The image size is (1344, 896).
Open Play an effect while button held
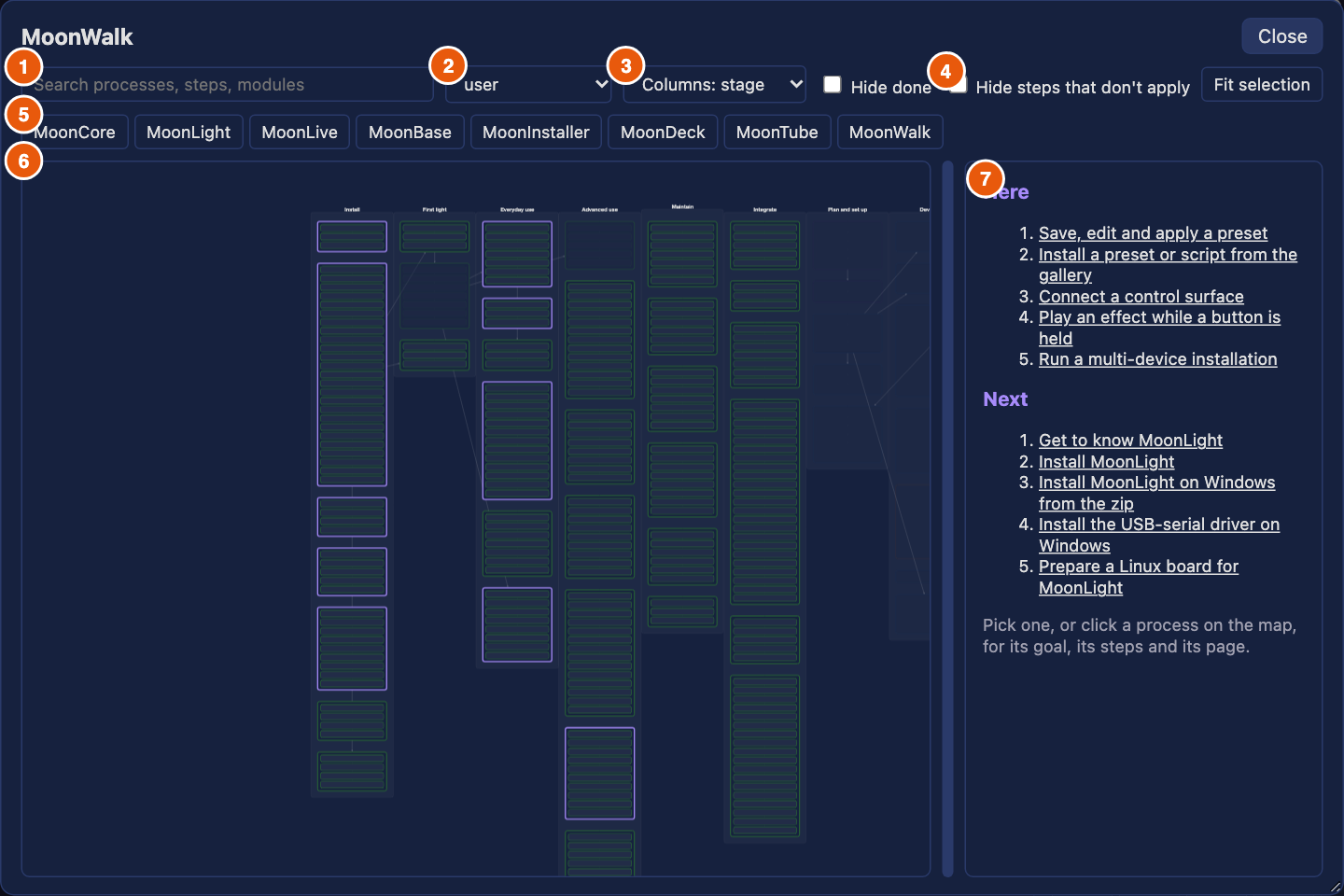pyautogui.click(x=1159, y=328)
